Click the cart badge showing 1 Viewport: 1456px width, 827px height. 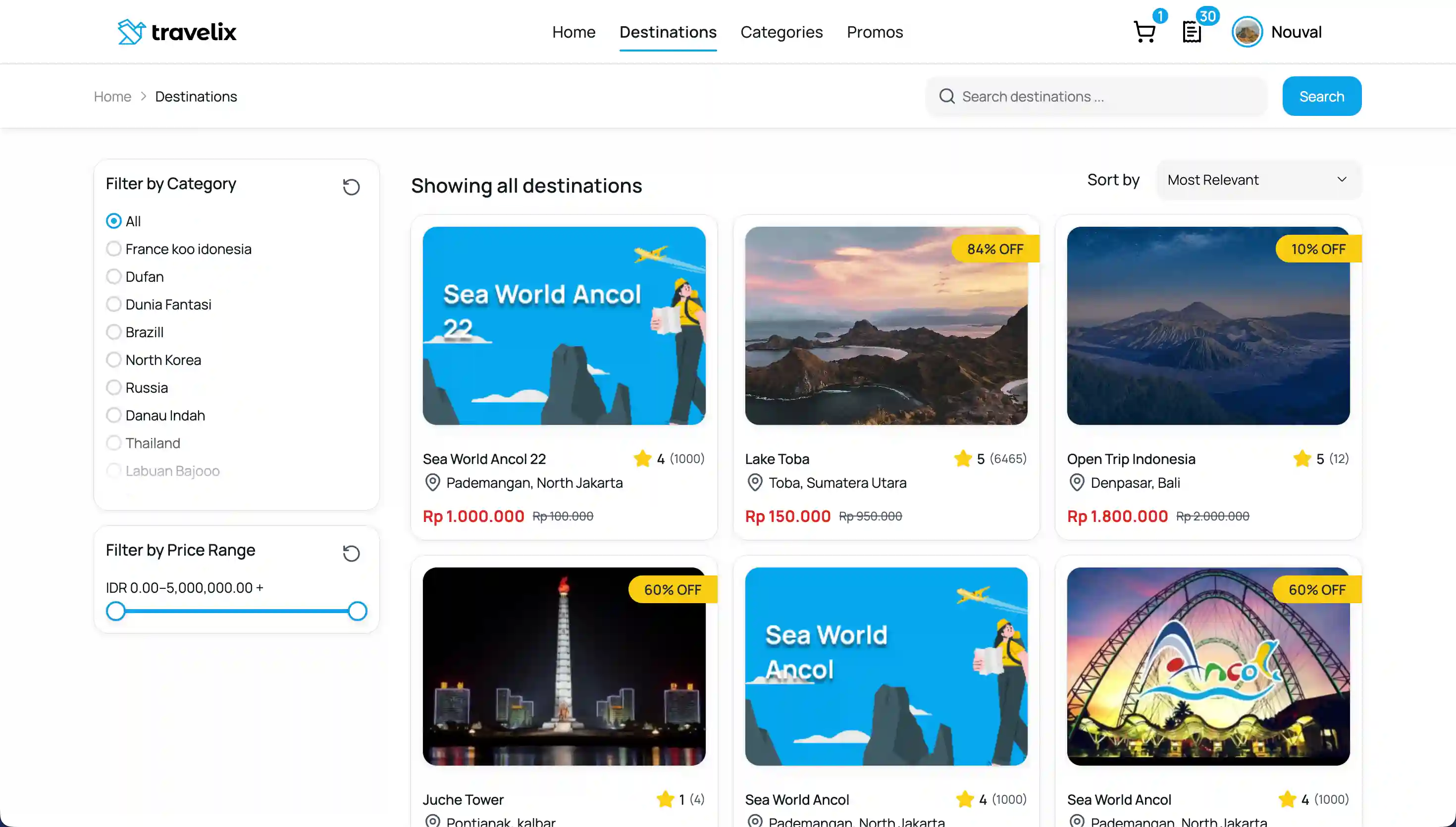pyautogui.click(x=1160, y=16)
